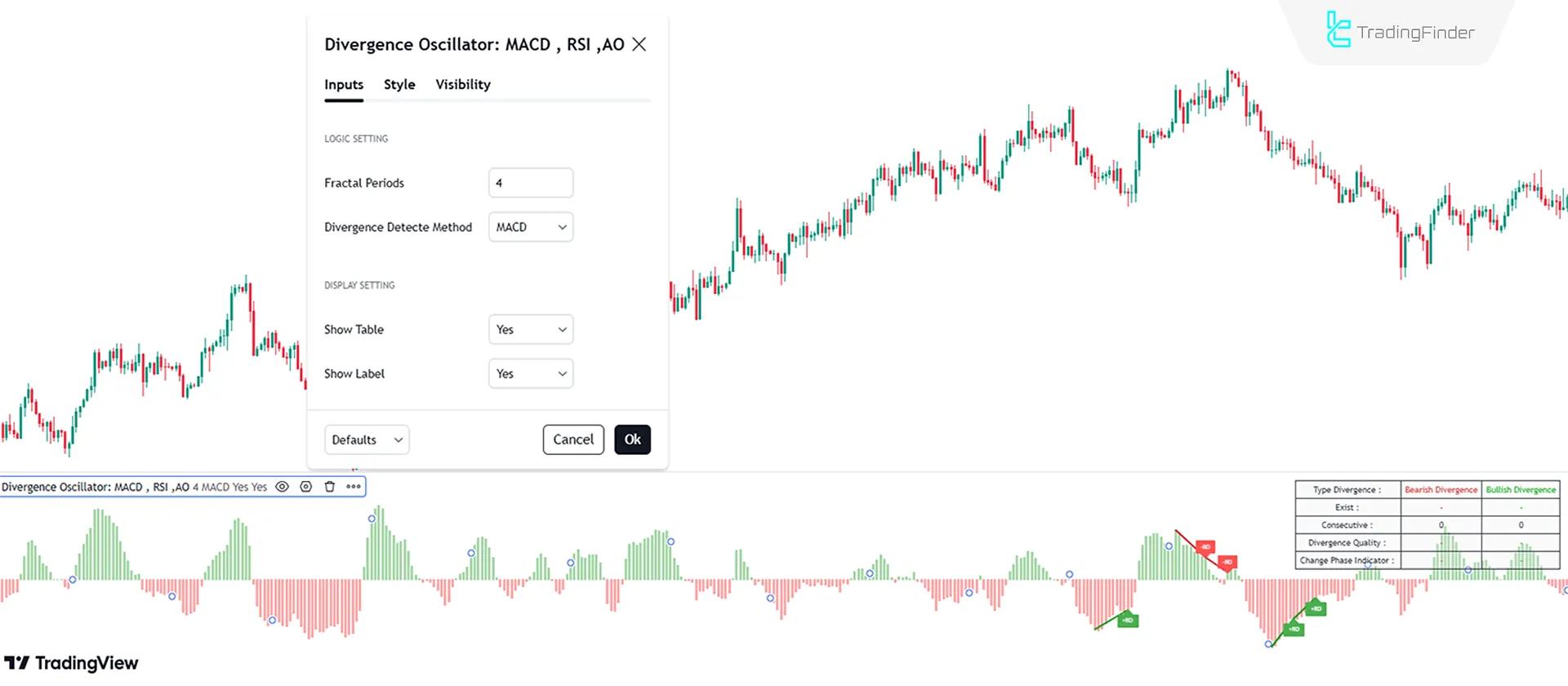Close the Divergence Oscillator settings dialog
Screen dimensions: 1568x686
point(639,44)
